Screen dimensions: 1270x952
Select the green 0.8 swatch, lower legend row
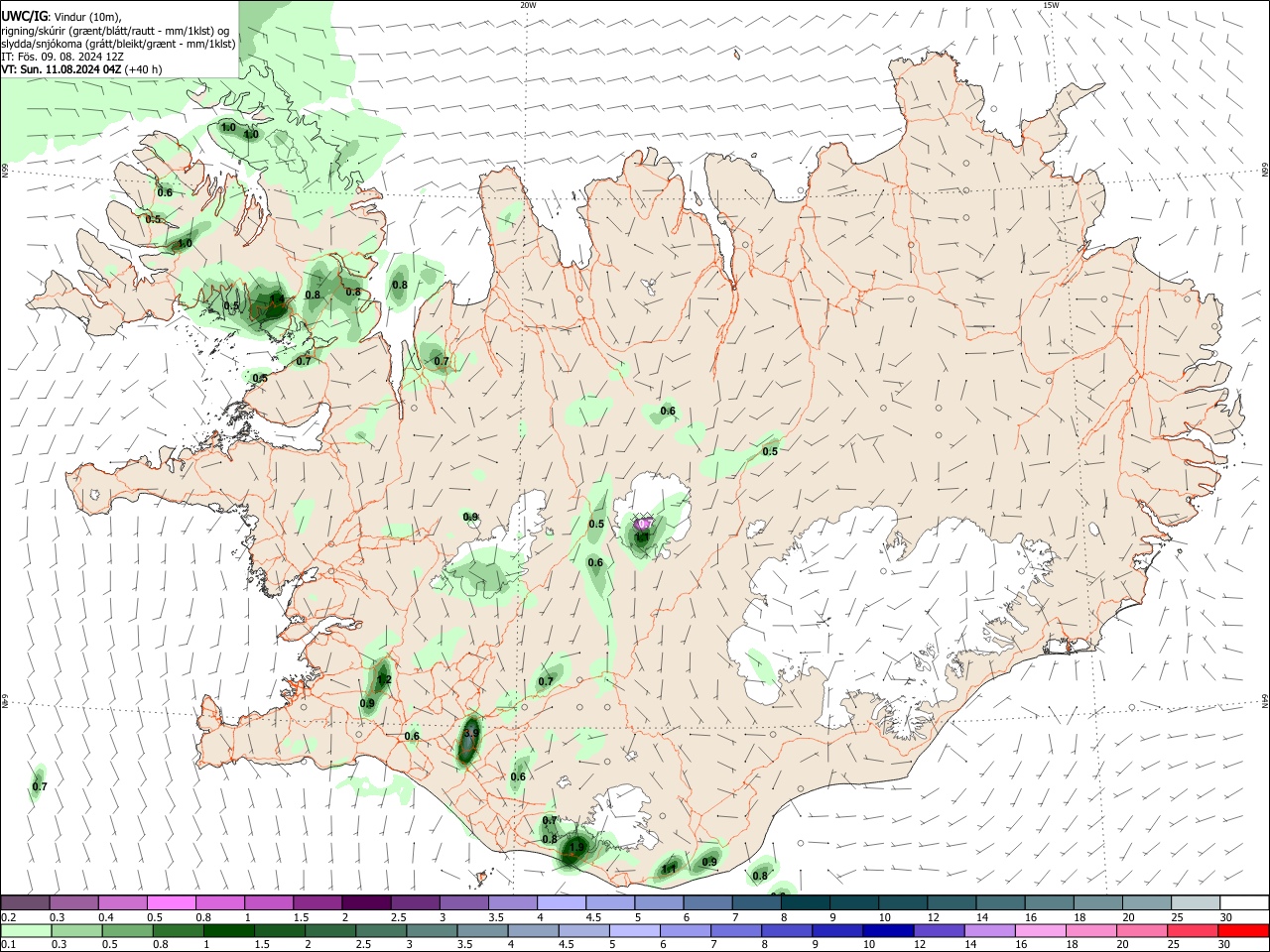click(x=178, y=930)
